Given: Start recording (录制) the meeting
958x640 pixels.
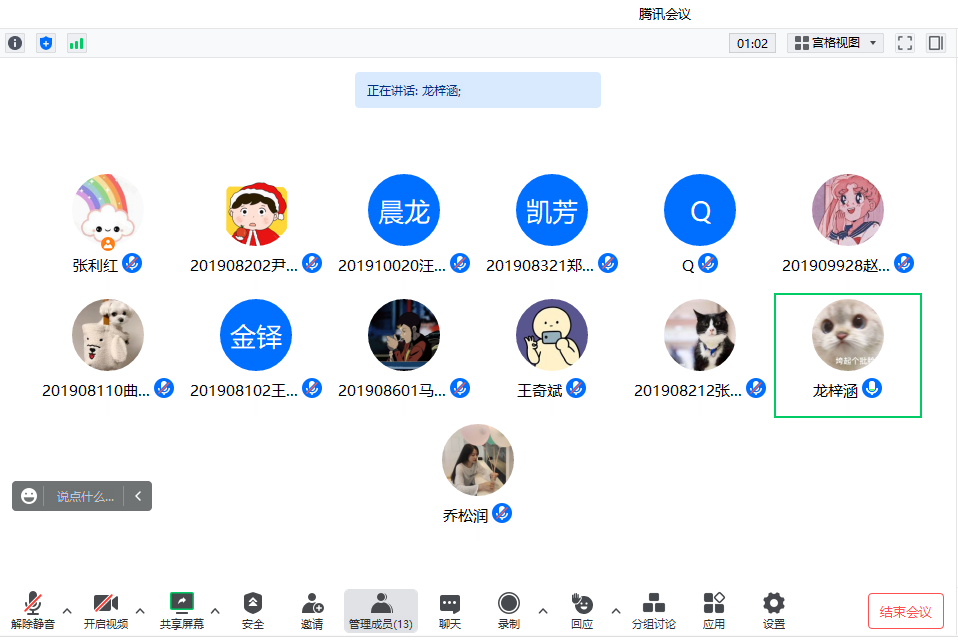Looking at the screenshot, I should (x=508, y=610).
